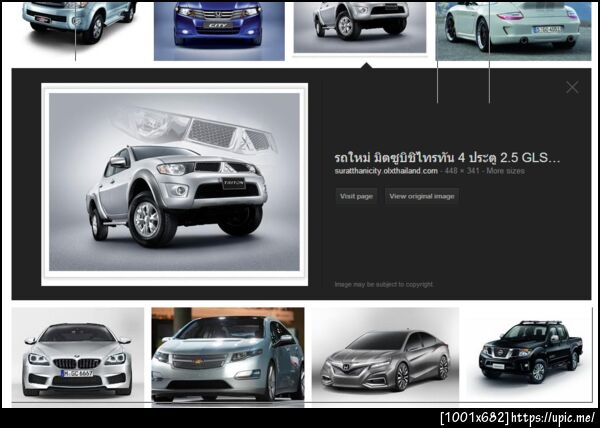
Task: Close the image preview panel
Action: (572, 88)
